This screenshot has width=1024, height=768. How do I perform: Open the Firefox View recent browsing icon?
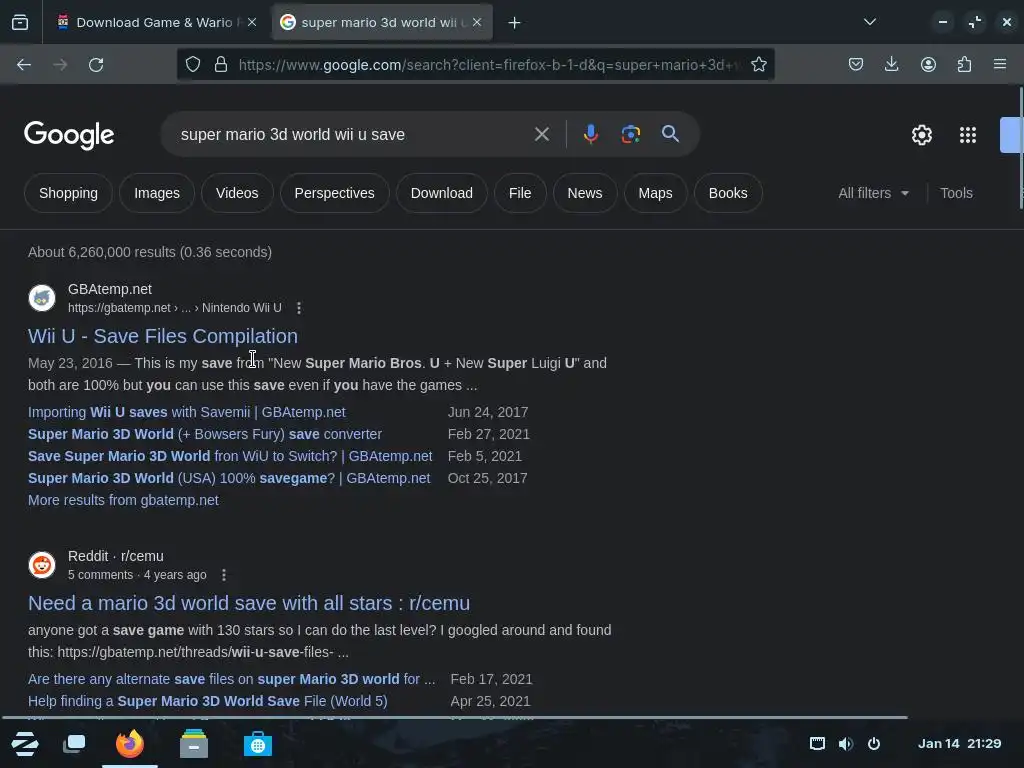[x=20, y=22]
